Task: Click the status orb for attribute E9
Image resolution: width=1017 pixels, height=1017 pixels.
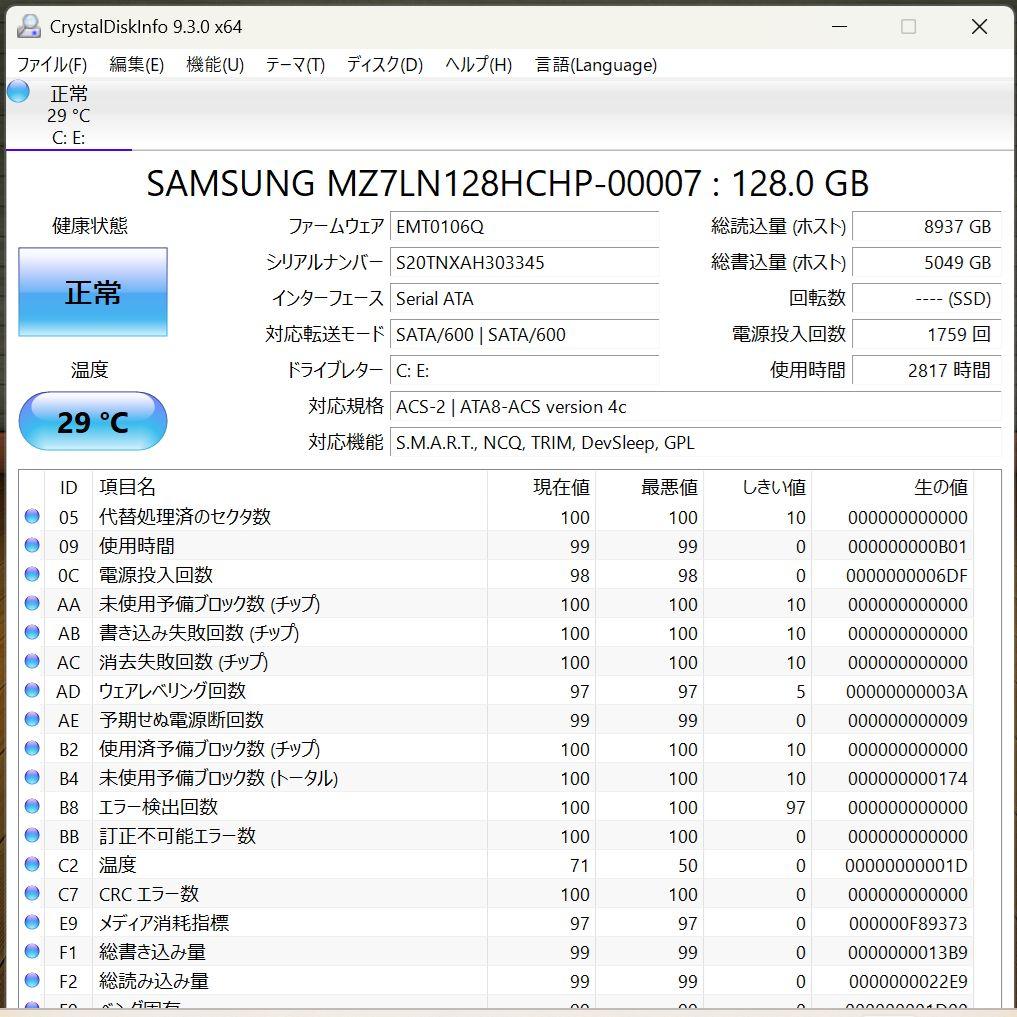Action: tap(32, 922)
